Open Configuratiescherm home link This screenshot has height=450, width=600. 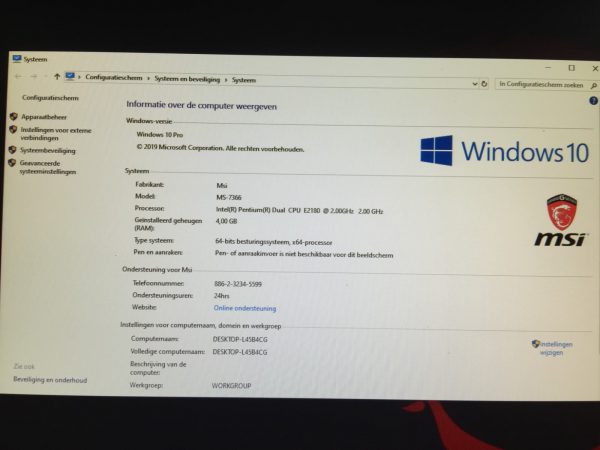click(x=50, y=98)
